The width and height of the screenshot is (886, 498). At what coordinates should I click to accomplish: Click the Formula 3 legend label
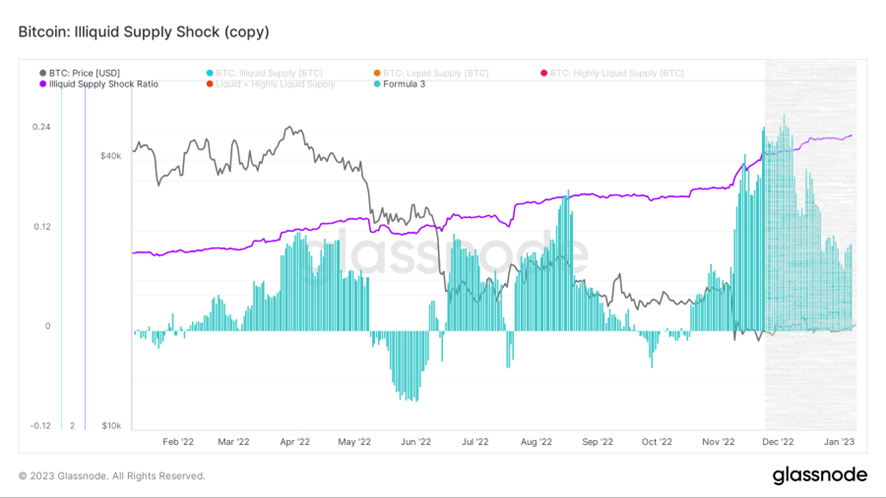tap(406, 84)
